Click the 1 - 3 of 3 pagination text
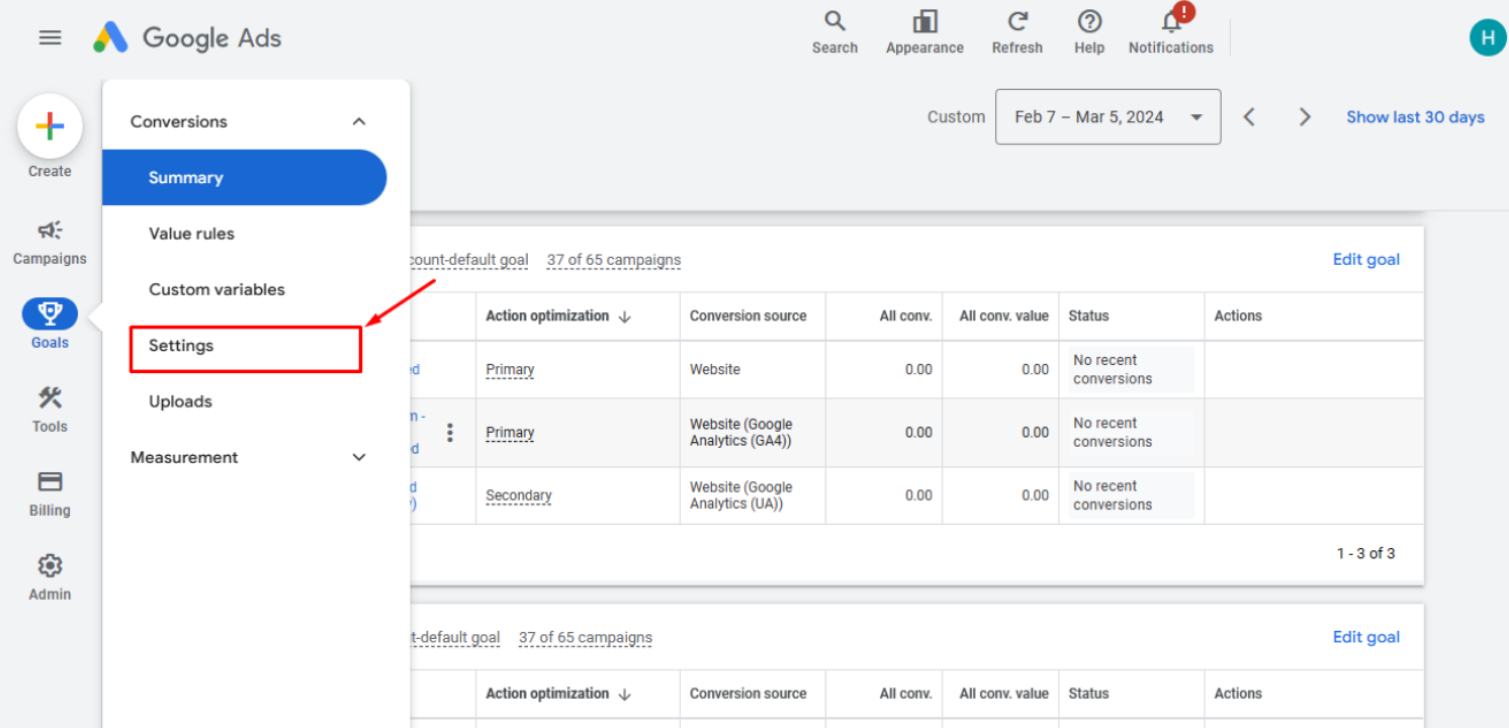Viewport: 1509px width, 728px height. click(1366, 553)
